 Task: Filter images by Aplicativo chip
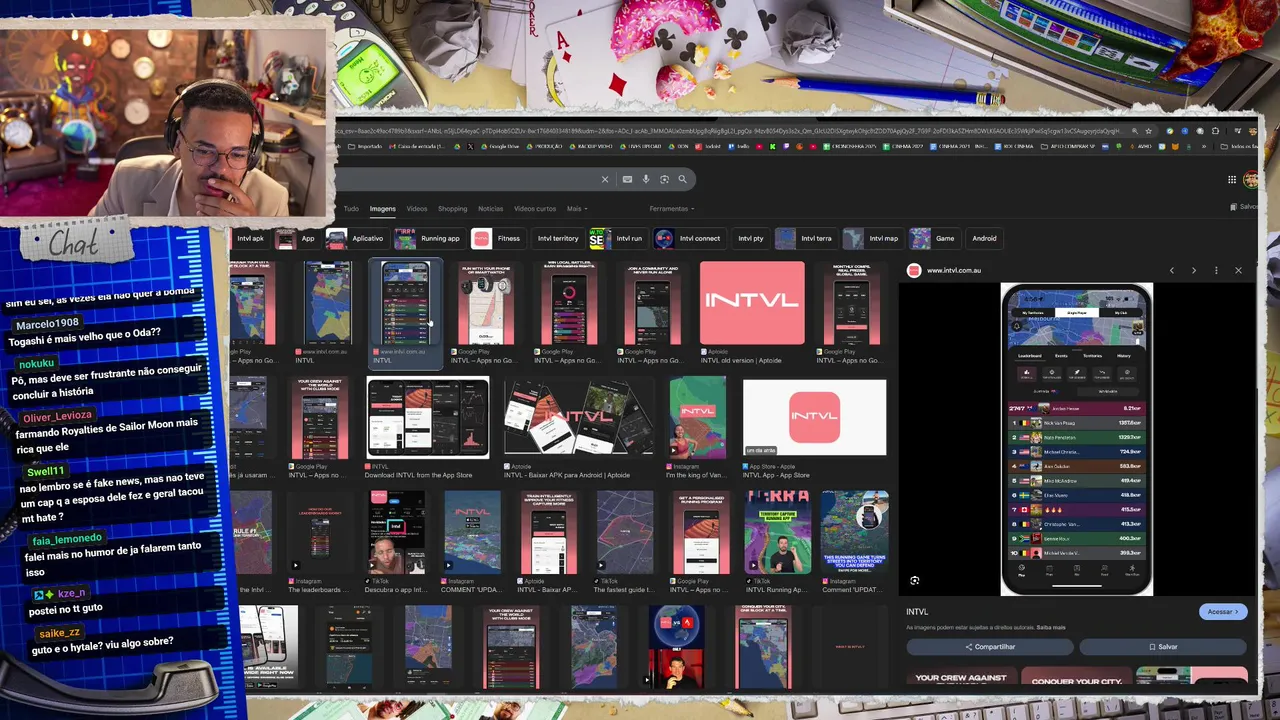[x=356, y=238]
